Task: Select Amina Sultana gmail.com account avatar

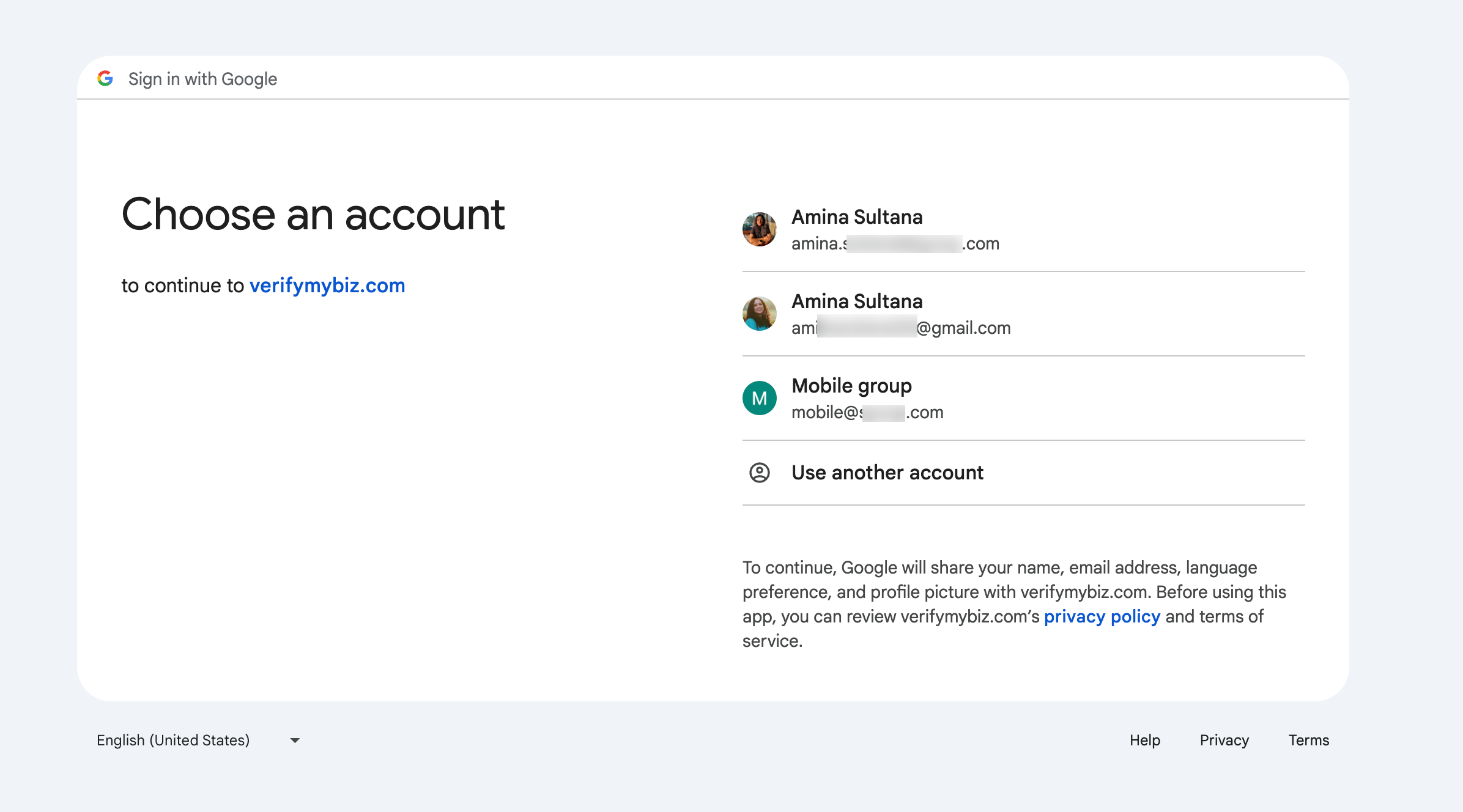Action: [x=759, y=314]
